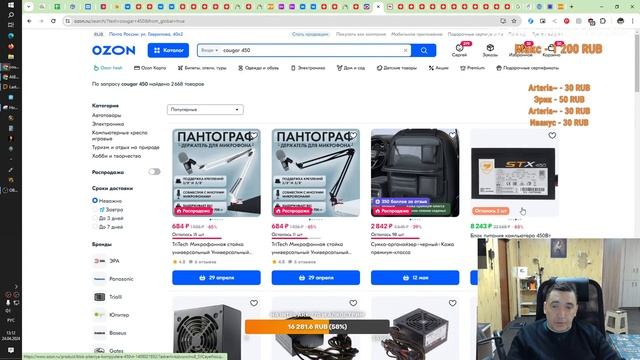This screenshot has width=640, height=360.
Task: Select the Неважно delivery radio button
Action: point(95,200)
